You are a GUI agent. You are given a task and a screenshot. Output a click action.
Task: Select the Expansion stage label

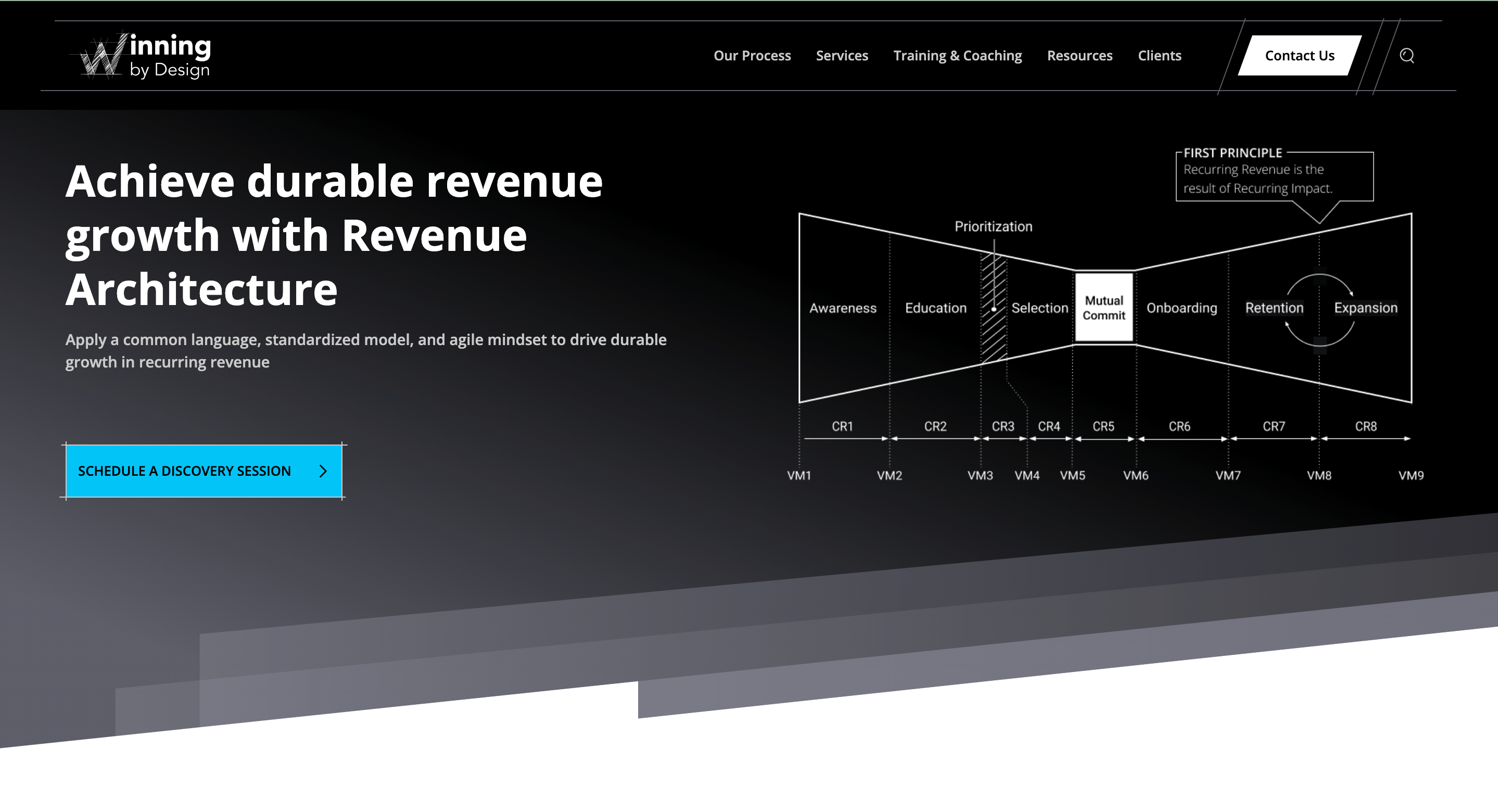(1365, 308)
